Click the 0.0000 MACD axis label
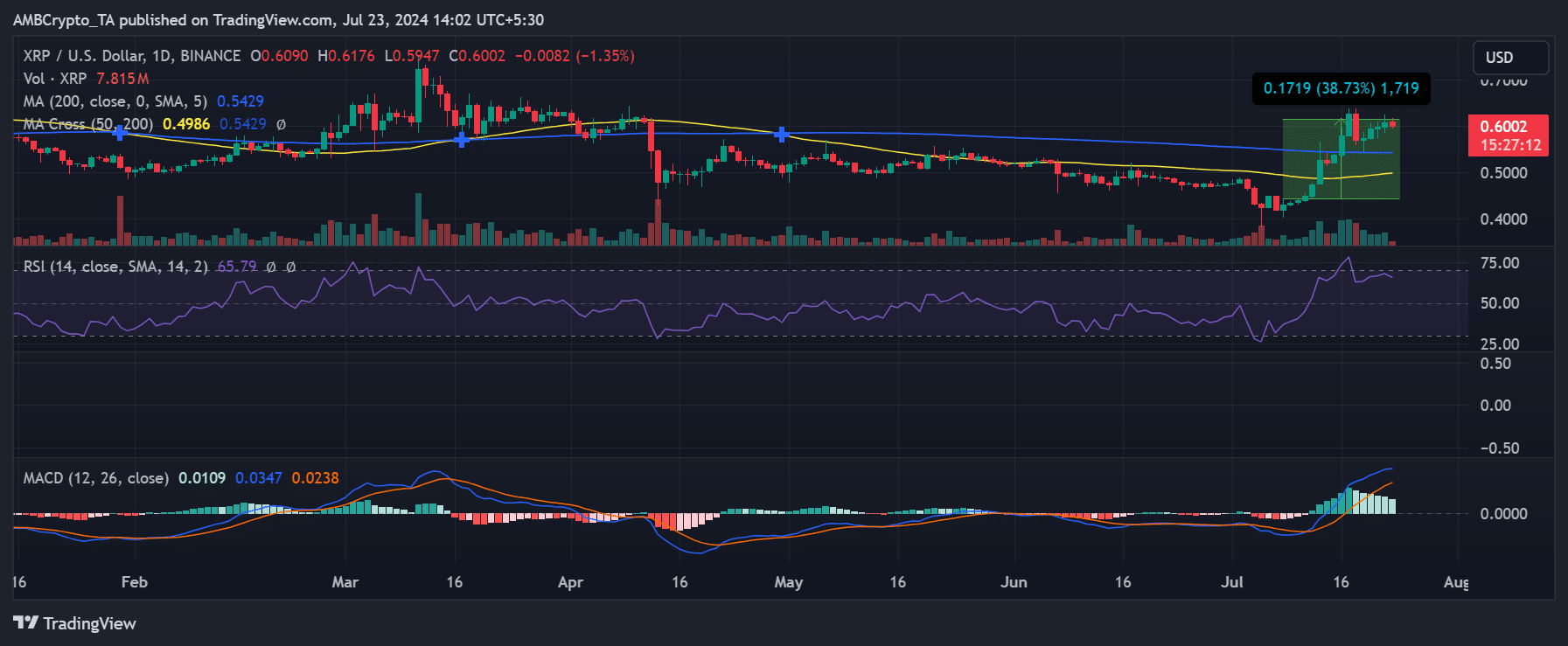 [1504, 514]
